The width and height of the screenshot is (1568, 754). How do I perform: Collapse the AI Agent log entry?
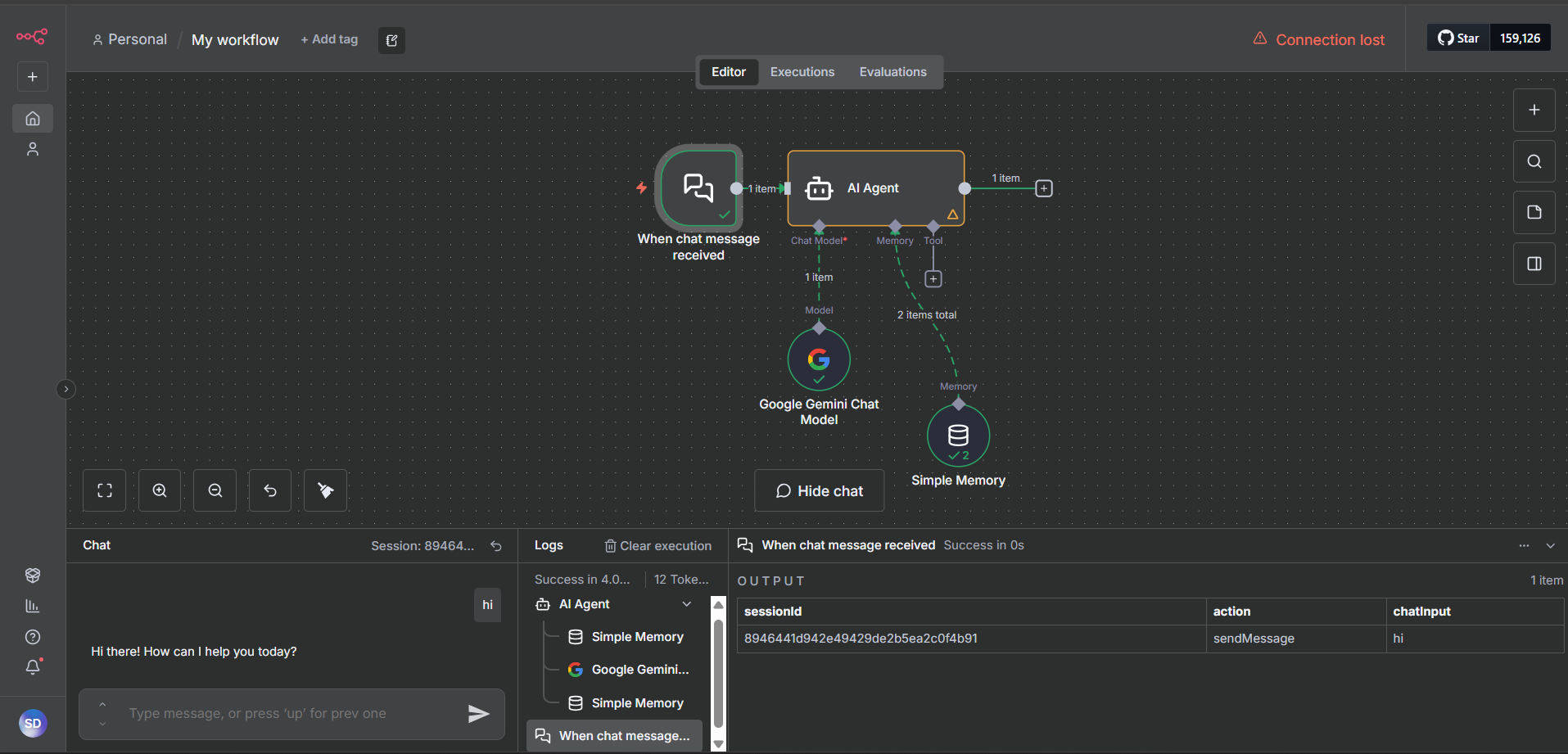(686, 603)
